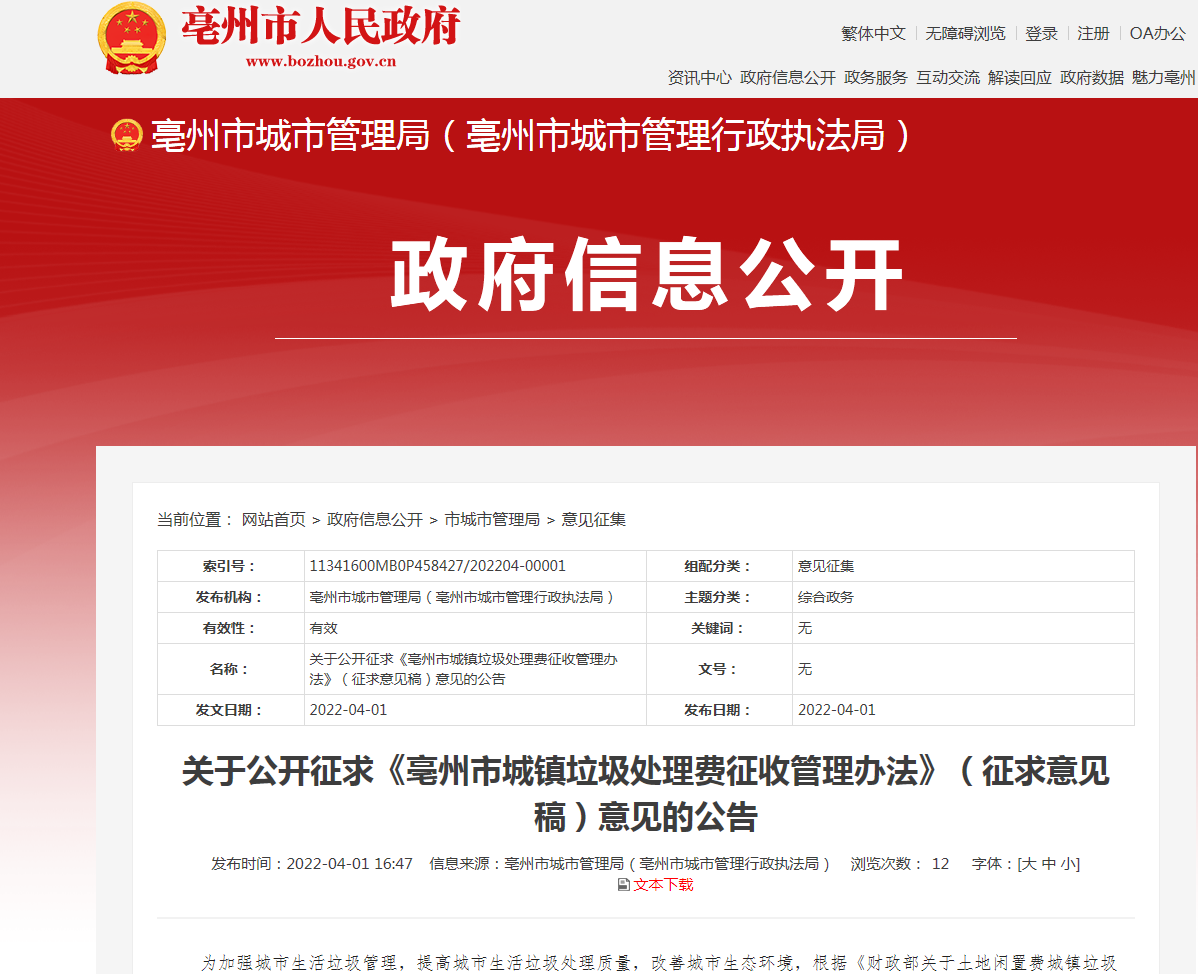1198x974 pixels.
Task: Go to 意见征集 breadcrumb
Action: 593,519
